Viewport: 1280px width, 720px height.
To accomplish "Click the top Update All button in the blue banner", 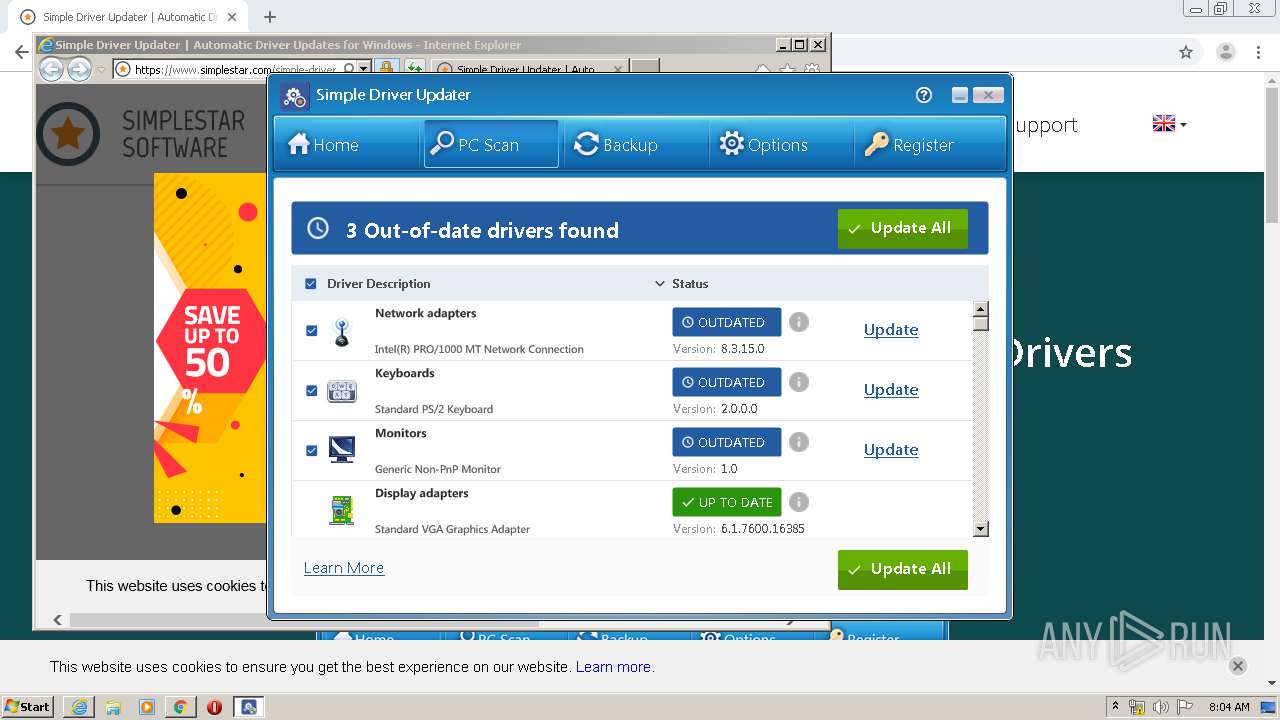I will click(x=902, y=228).
